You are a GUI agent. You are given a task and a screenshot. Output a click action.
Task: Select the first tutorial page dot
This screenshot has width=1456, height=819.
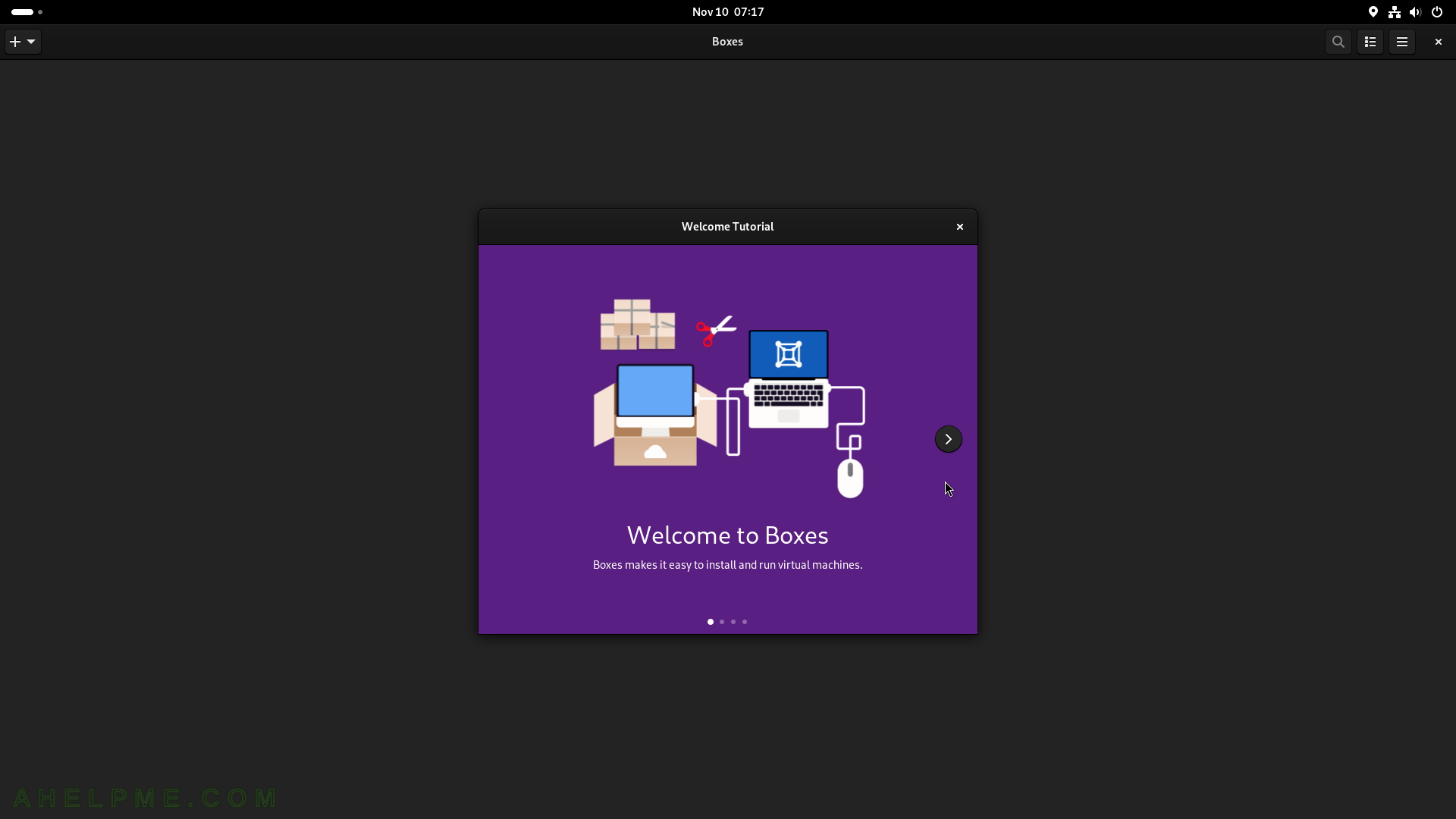pyautogui.click(x=711, y=622)
